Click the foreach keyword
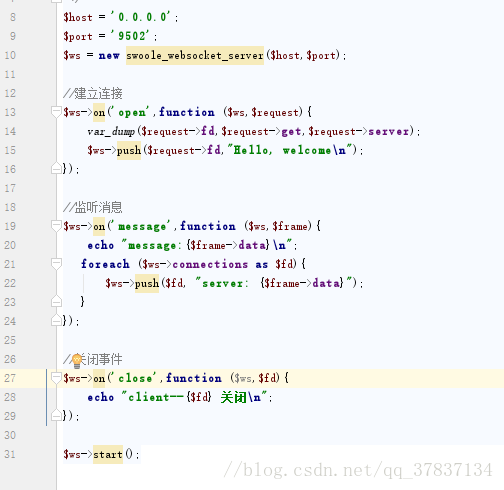This screenshot has height=490, width=504. (105, 264)
